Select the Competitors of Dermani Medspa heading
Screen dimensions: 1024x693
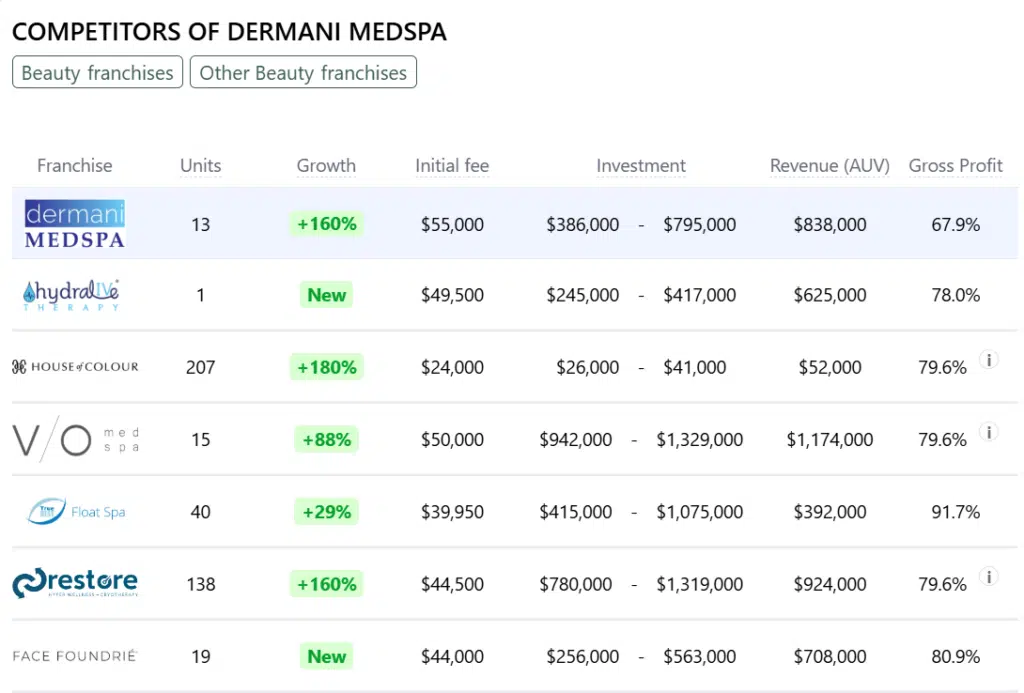point(229,31)
